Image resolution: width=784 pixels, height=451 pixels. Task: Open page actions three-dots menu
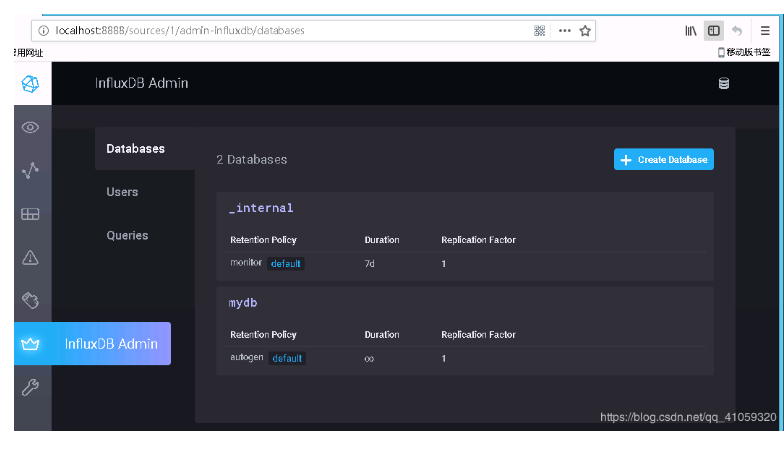pos(564,31)
